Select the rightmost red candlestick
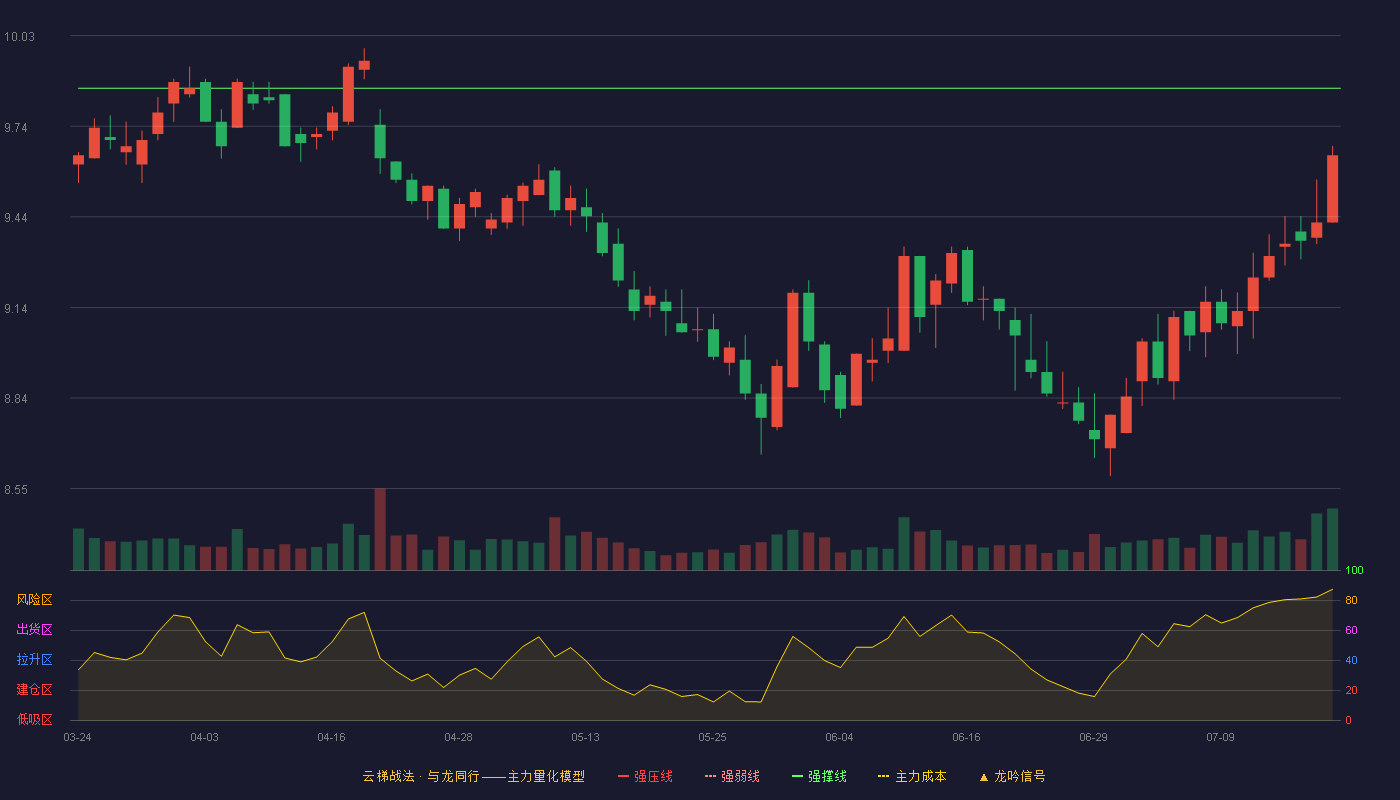The width and height of the screenshot is (1400, 800). pyautogui.click(x=1332, y=188)
